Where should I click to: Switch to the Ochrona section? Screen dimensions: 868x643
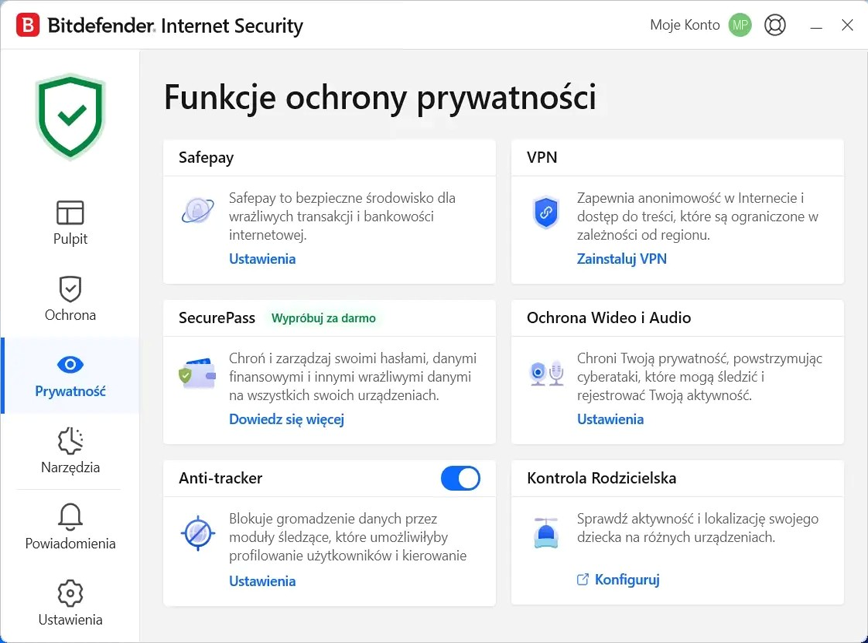click(70, 299)
